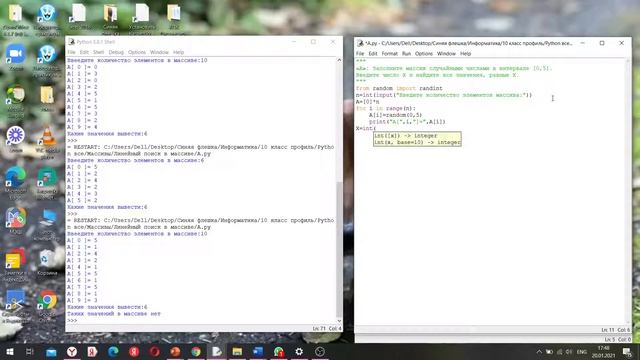640x360 pixels.
Task: Click the 'A=[0]*n' line in editor
Action: (x=367, y=102)
